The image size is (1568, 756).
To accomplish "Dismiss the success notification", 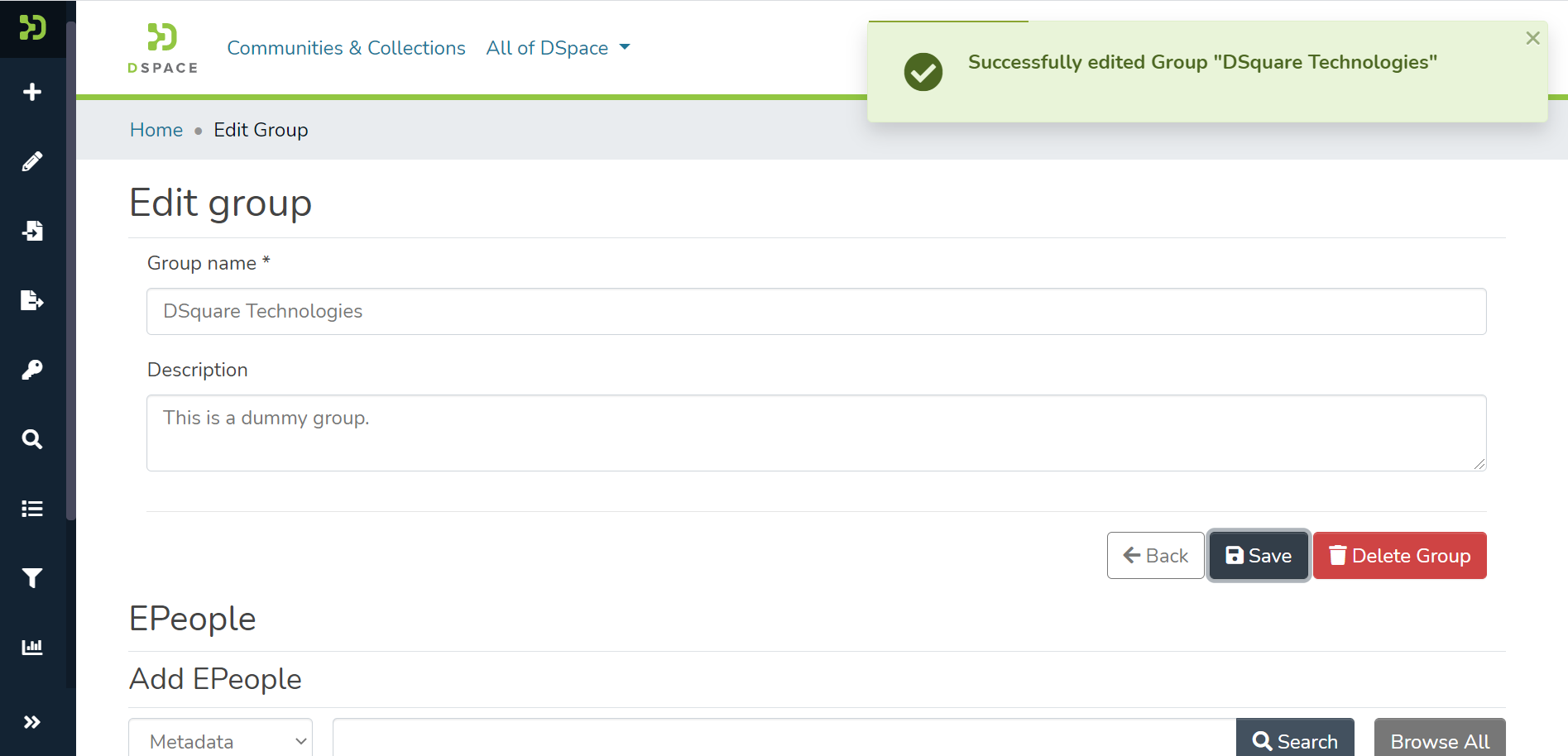I will click(1532, 38).
